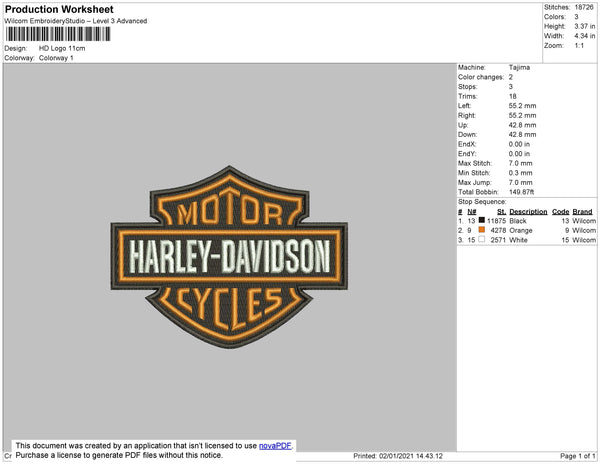Click the 'Purchase a license' notice line
This screenshot has width=600, height=464.
(x=119, y=455)
